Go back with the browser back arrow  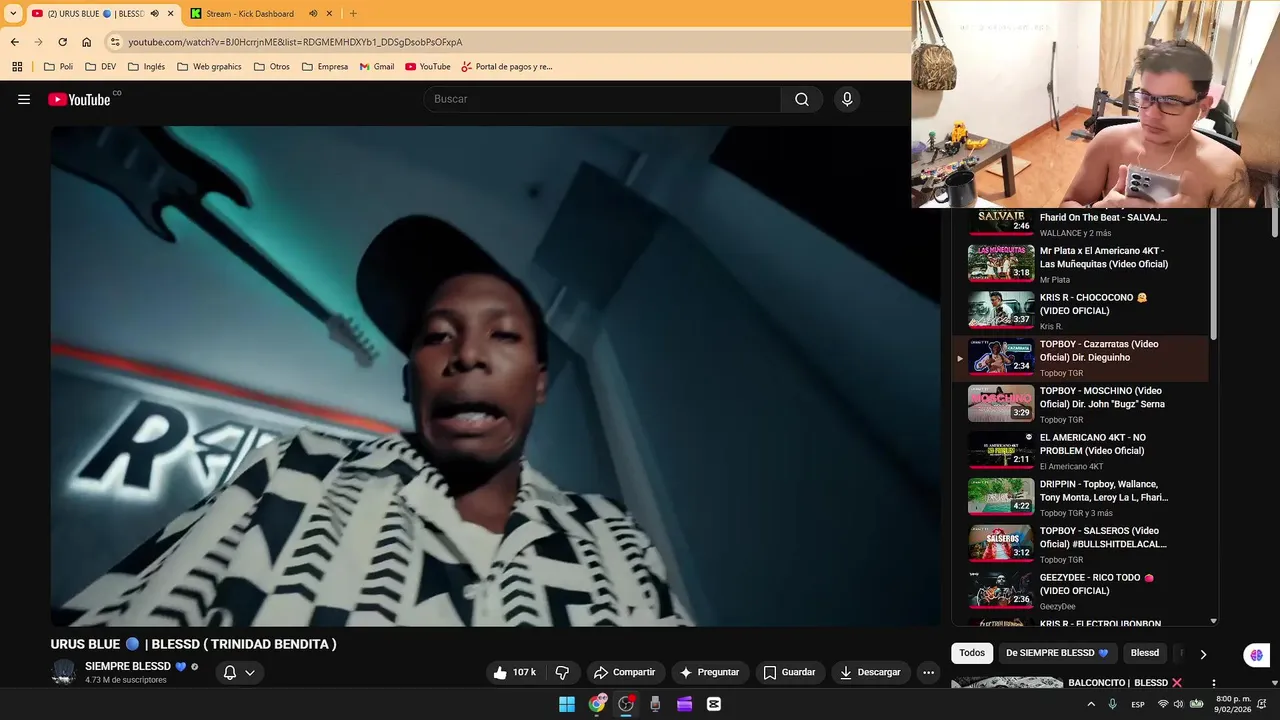pyautogui.click(x=15, y=42)
